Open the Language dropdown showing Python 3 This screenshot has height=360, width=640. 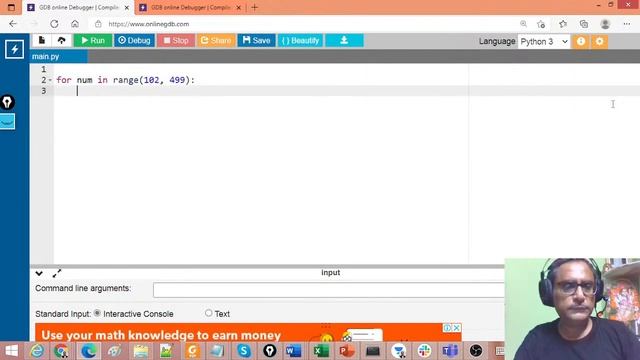544,42
